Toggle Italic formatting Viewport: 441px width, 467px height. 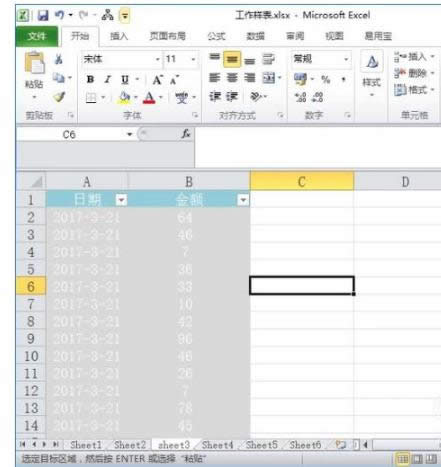(107, 79)
